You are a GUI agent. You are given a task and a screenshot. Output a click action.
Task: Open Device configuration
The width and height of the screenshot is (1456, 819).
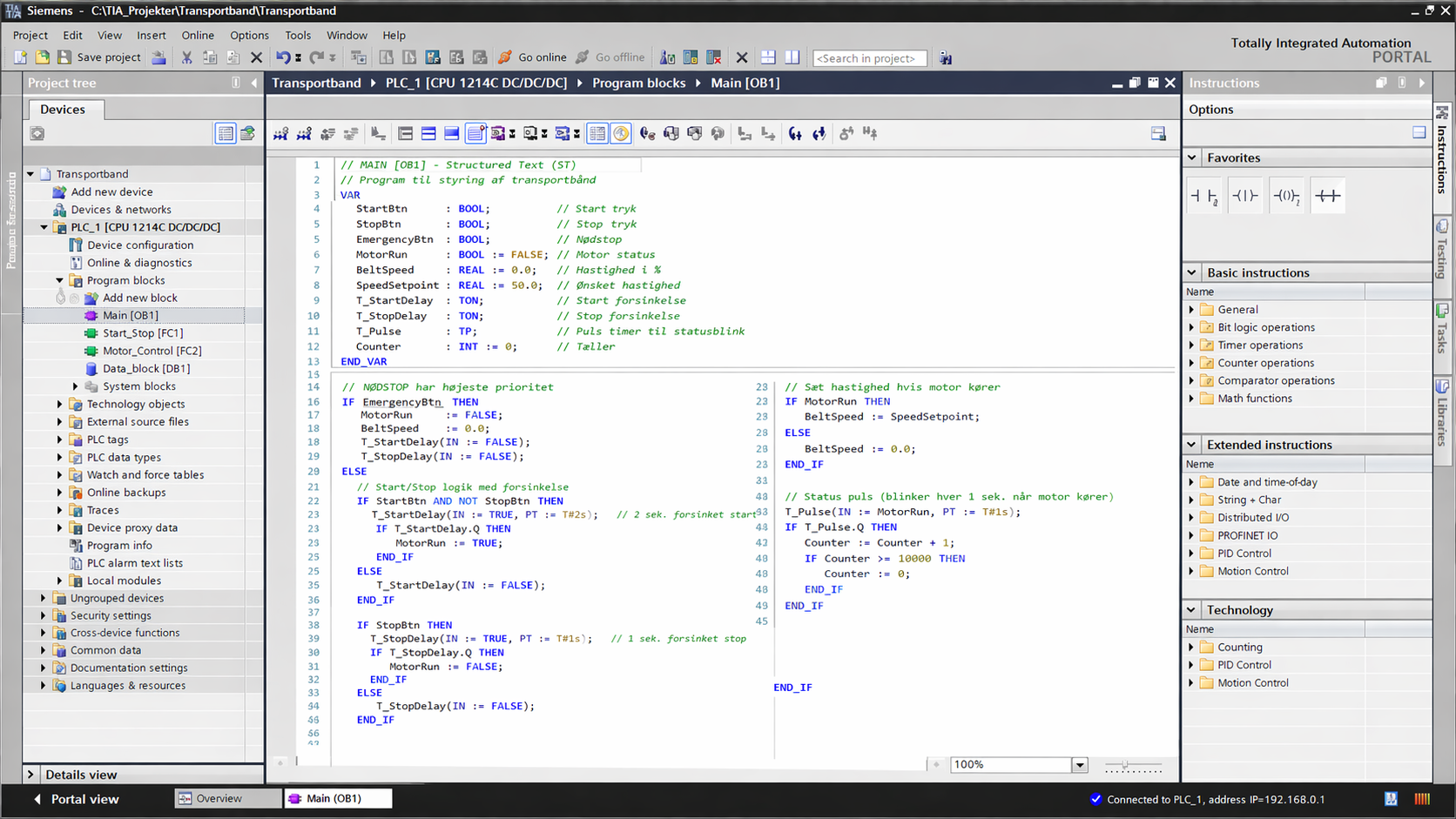tap(140, 245)
